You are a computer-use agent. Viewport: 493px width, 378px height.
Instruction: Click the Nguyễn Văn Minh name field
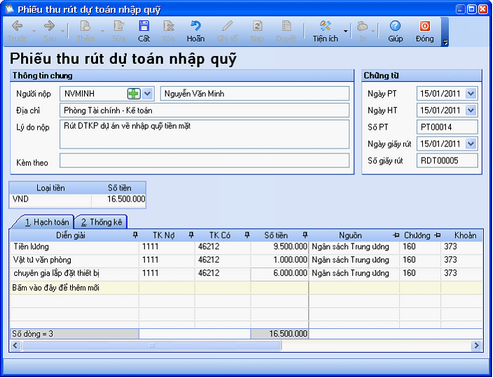(255, 94)
